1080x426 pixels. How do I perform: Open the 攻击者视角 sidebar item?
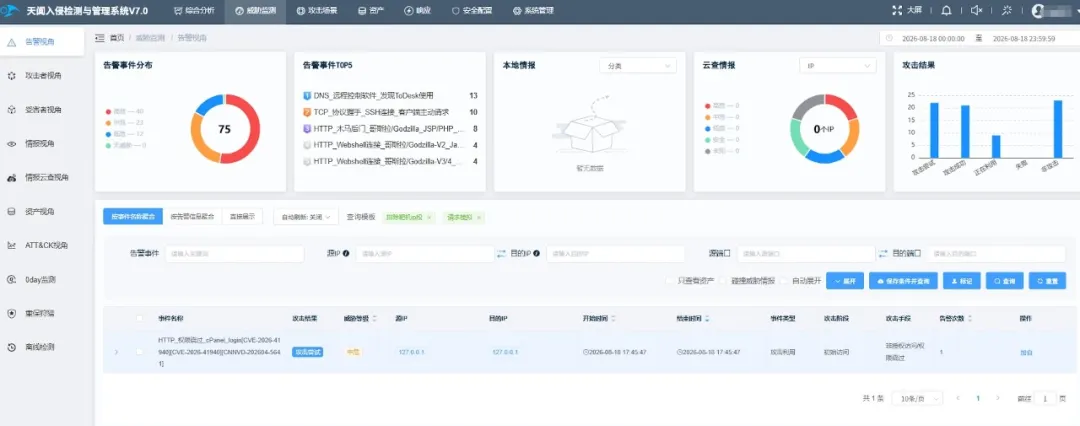coord(41,75)
